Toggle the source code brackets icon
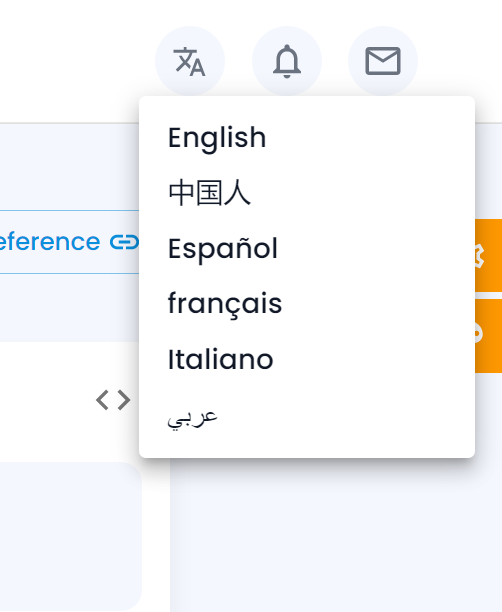Screen dimensions: 502x612 [x=113, y=400]
